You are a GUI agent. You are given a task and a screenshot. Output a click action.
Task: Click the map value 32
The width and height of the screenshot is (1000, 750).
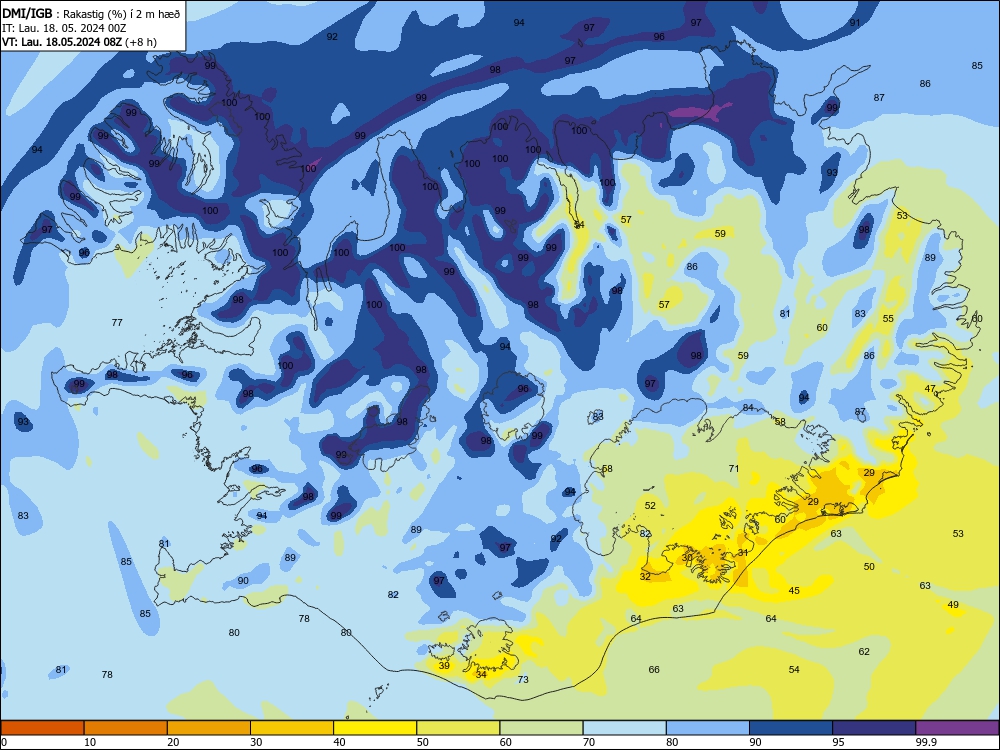(x=645, y=577)
